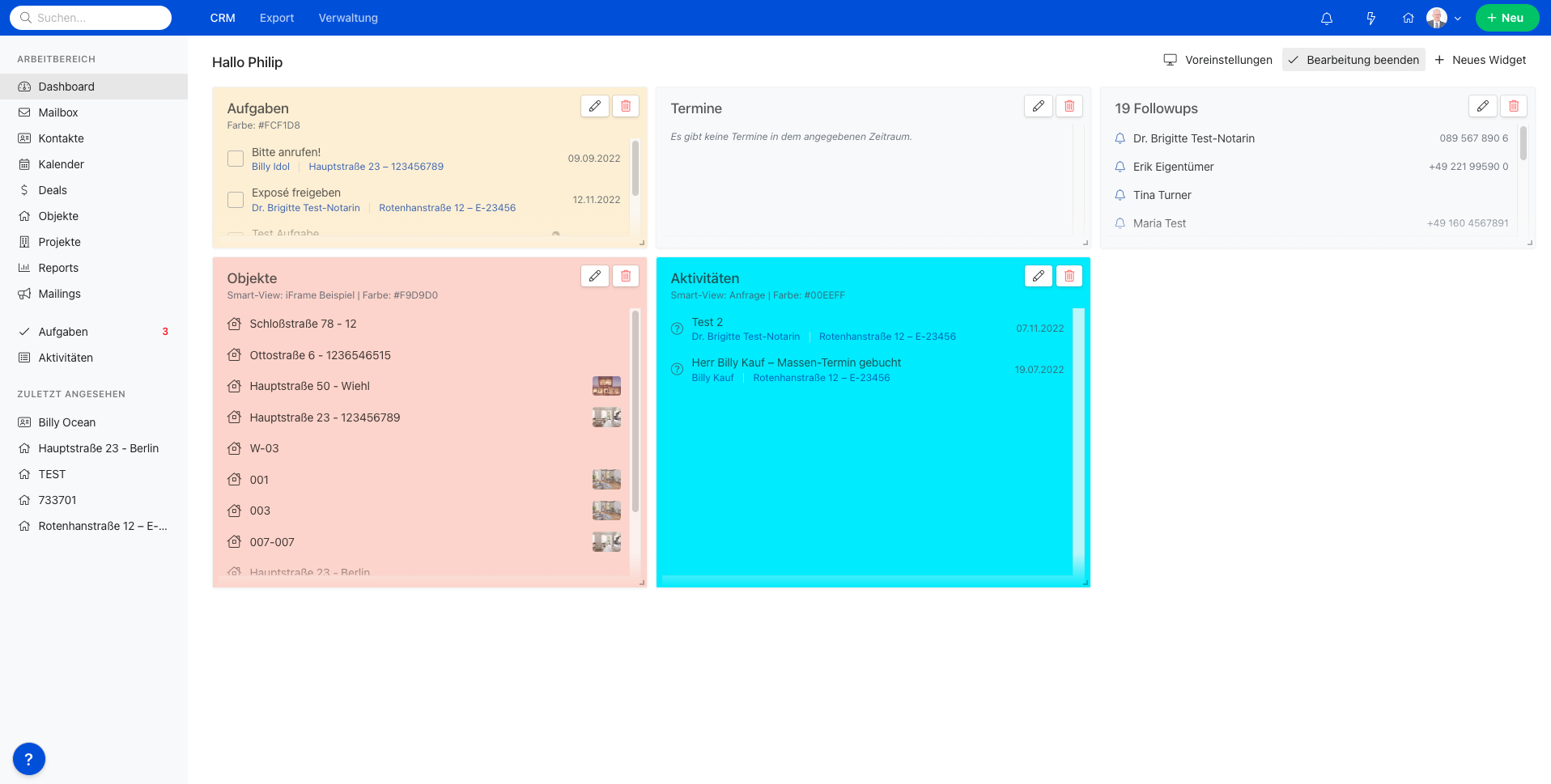This screenshot has height=784, width=1551.
Task: Open the Voreinstellungen presets menu
Action: 1218,60
